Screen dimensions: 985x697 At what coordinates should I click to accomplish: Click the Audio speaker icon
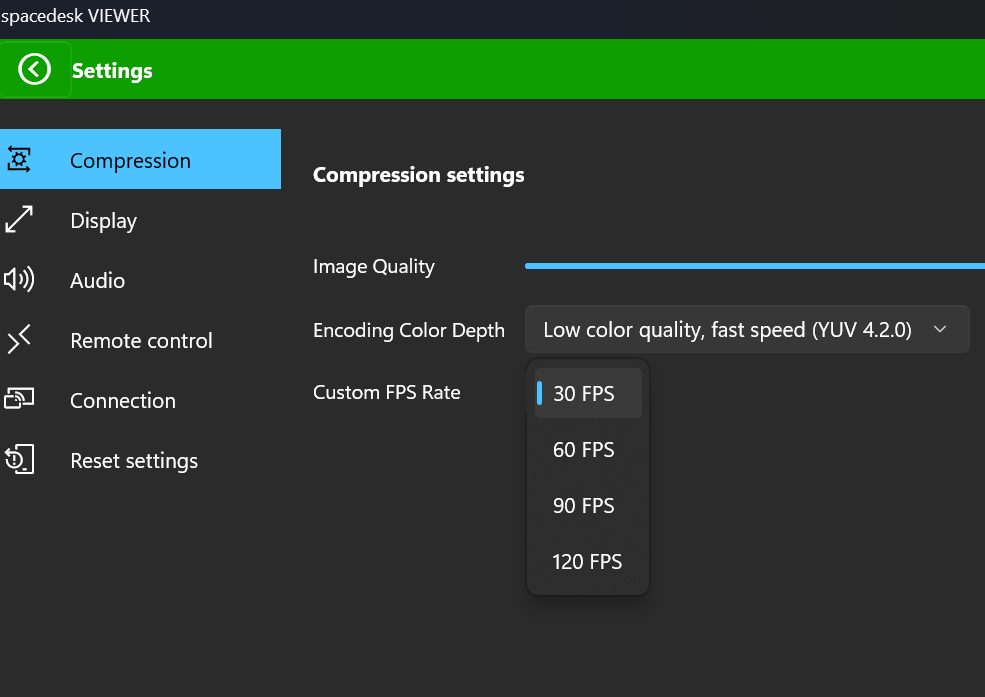point(19,280)
